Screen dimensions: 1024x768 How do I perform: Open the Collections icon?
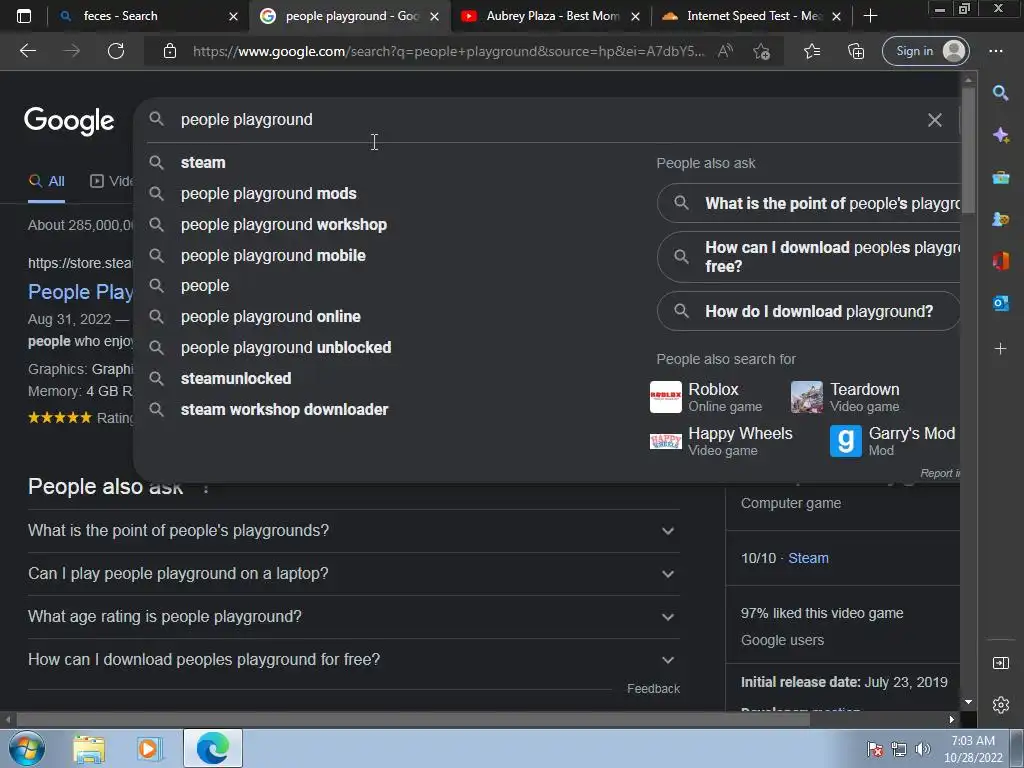pos(856,51)
